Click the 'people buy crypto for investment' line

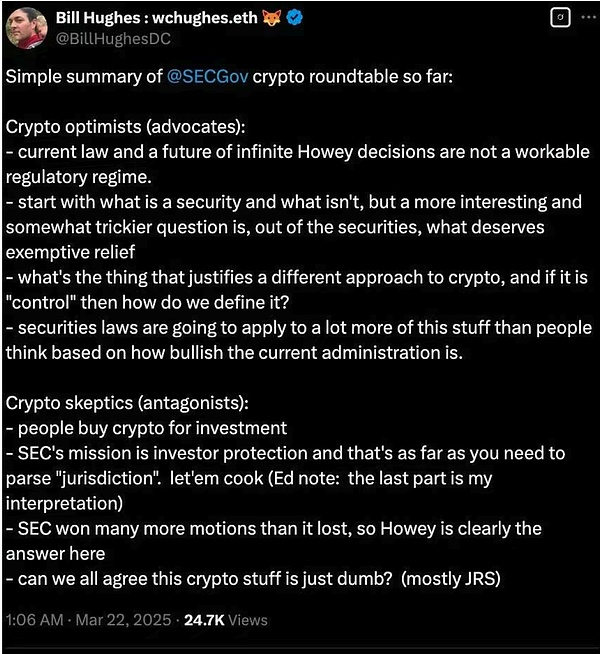(150, 428)
